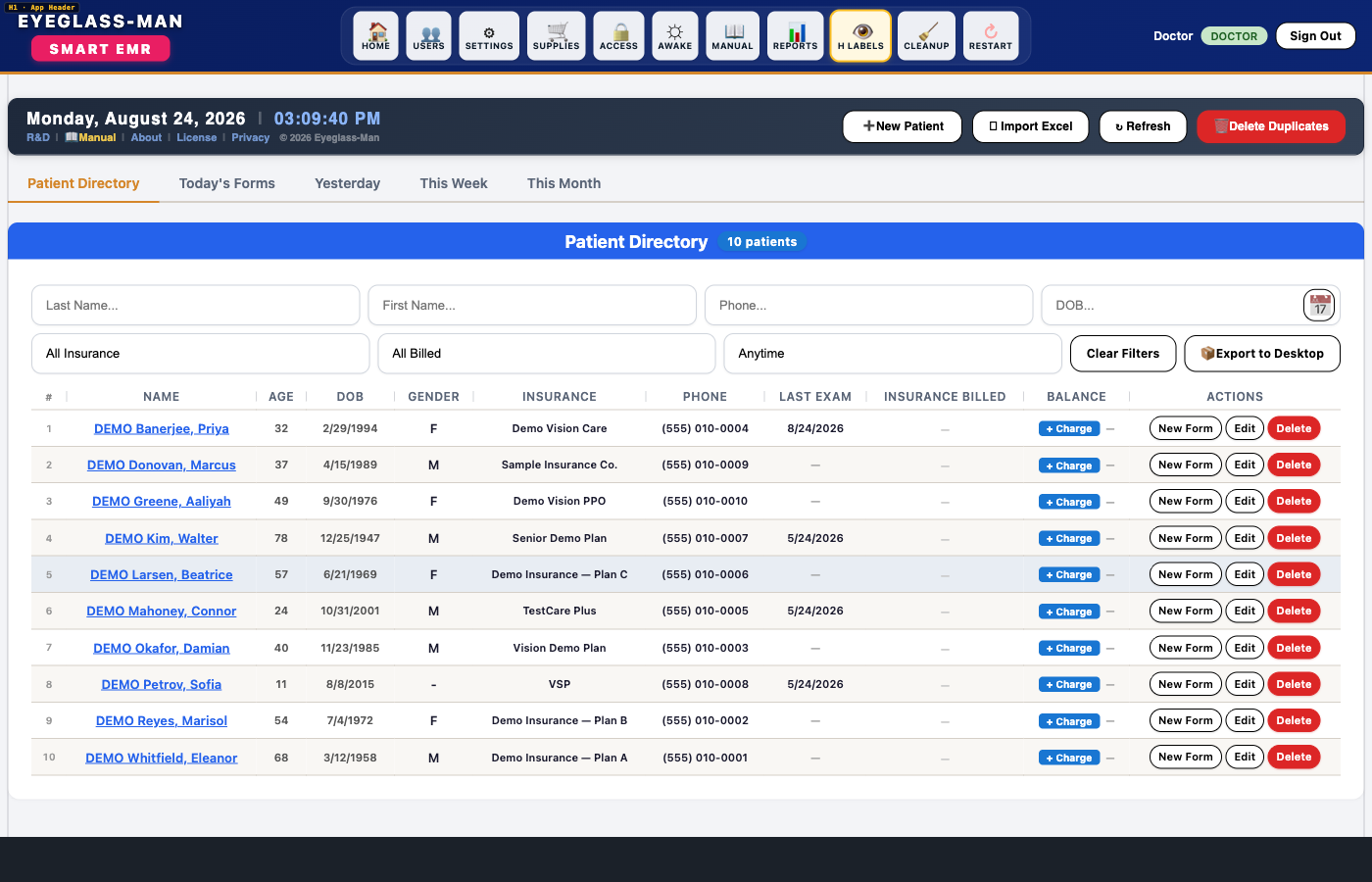
Task: Open the Manual header link
Action: click(90, 138)
